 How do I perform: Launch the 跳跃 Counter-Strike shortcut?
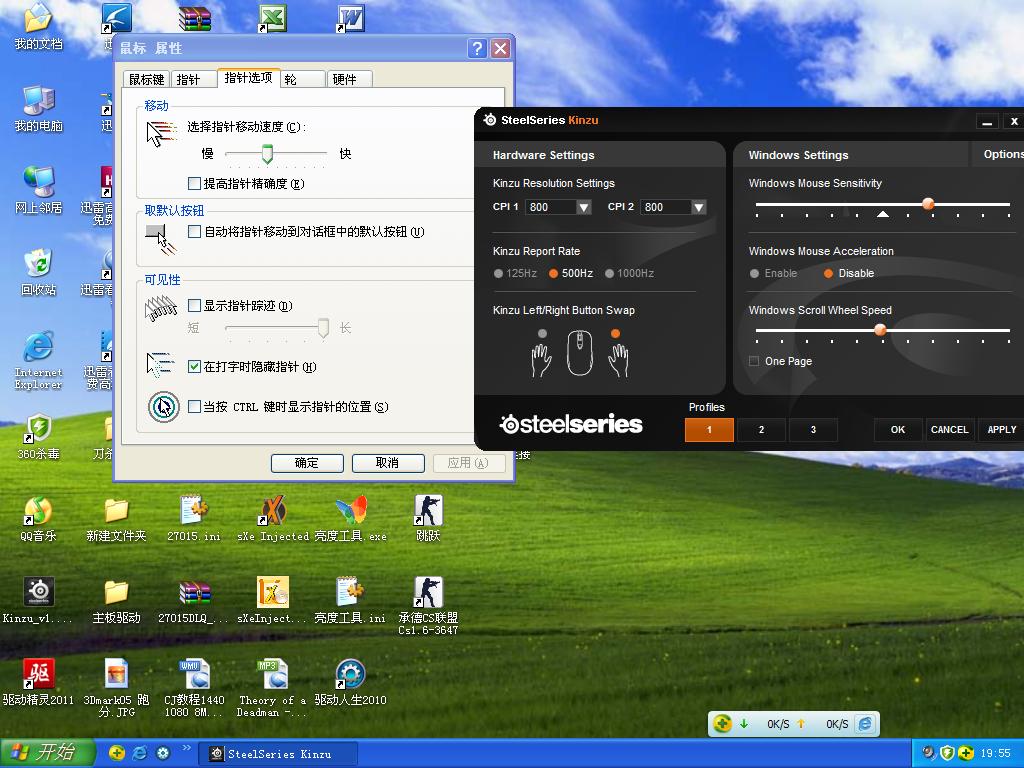(428, 519)
